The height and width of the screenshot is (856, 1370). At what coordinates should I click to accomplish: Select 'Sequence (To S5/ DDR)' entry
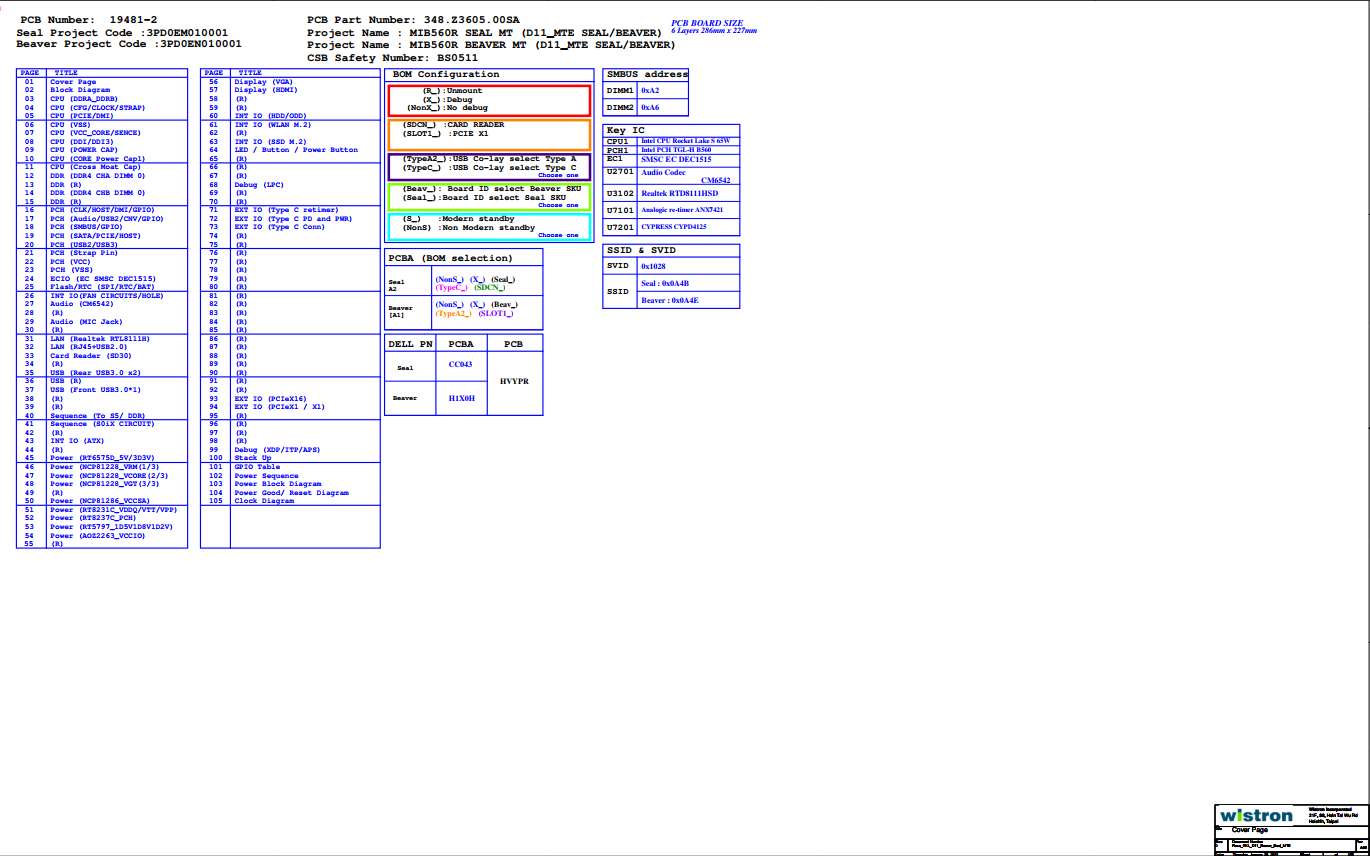click(97, 416)
